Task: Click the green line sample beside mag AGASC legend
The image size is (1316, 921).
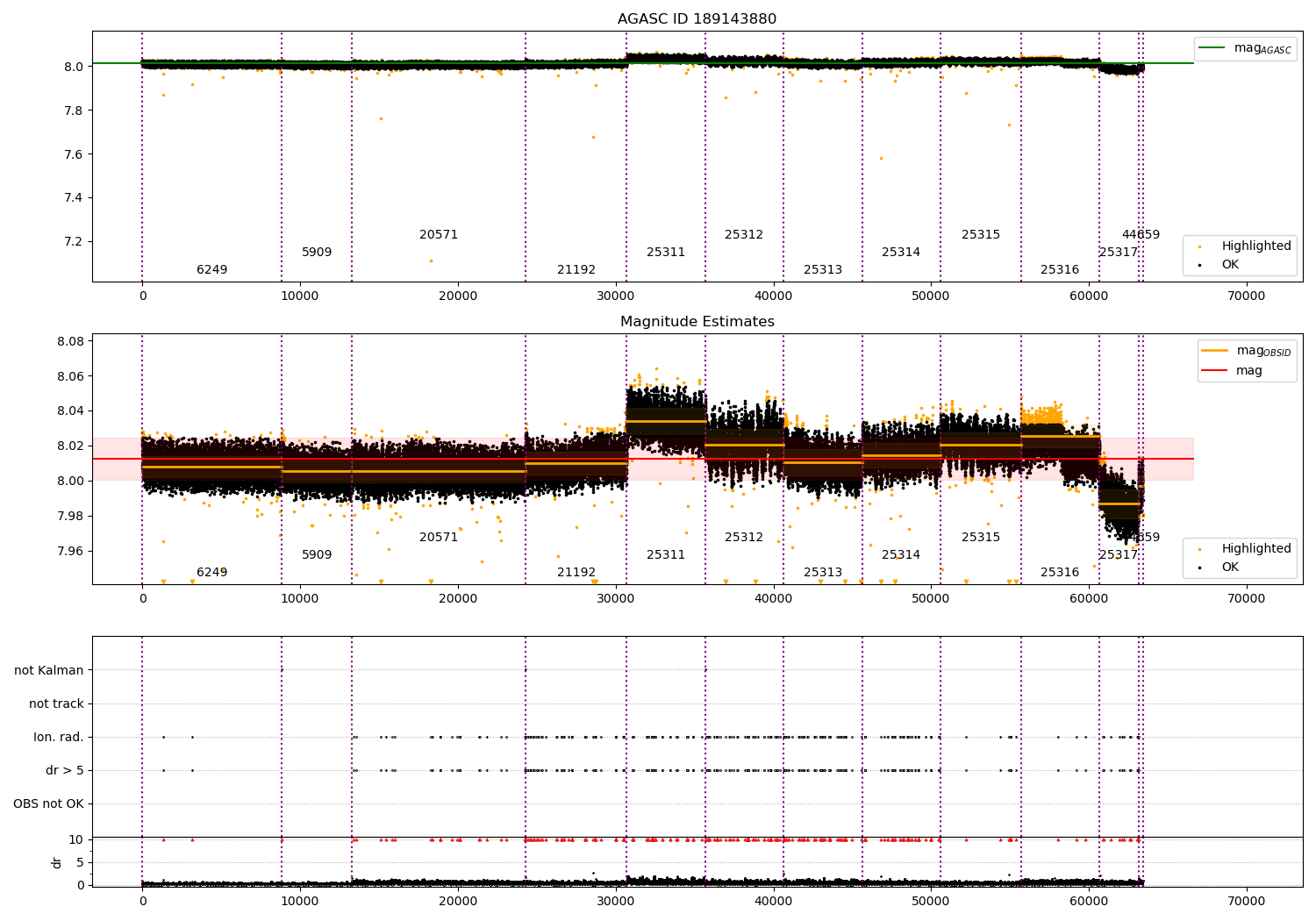Action: pos(1212,48)
